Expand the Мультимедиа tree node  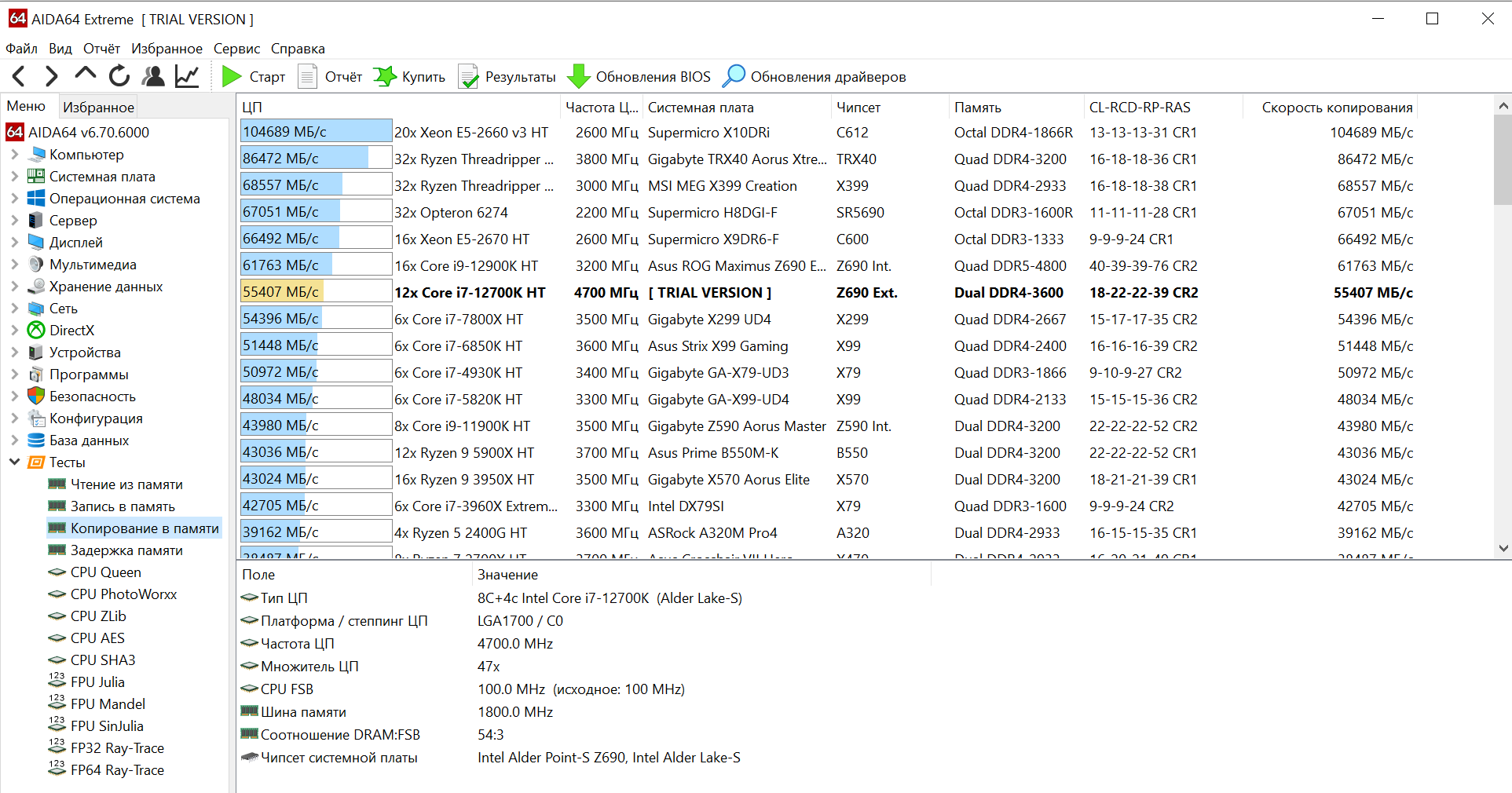click(15, 265)
